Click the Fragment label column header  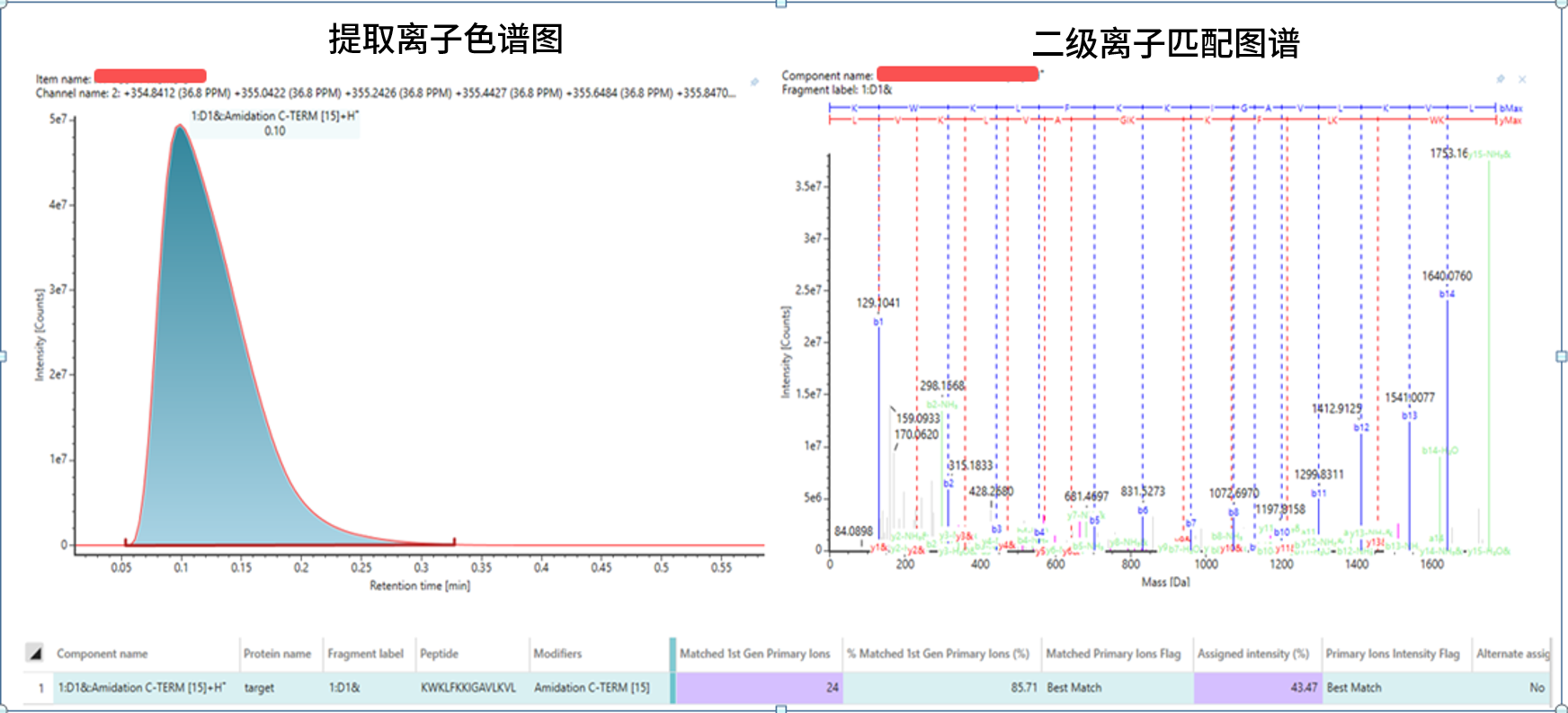365,654
